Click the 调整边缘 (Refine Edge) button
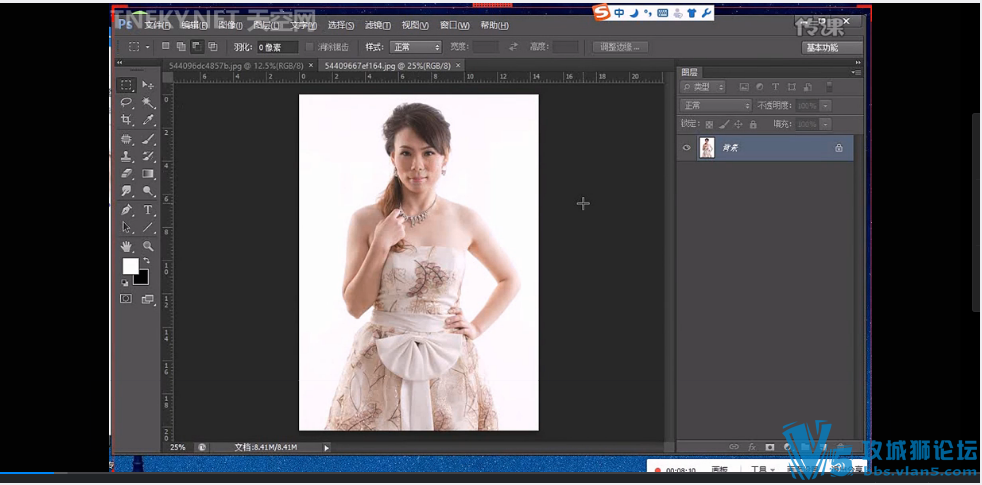The image size is (982, 485). pos(620,47)
